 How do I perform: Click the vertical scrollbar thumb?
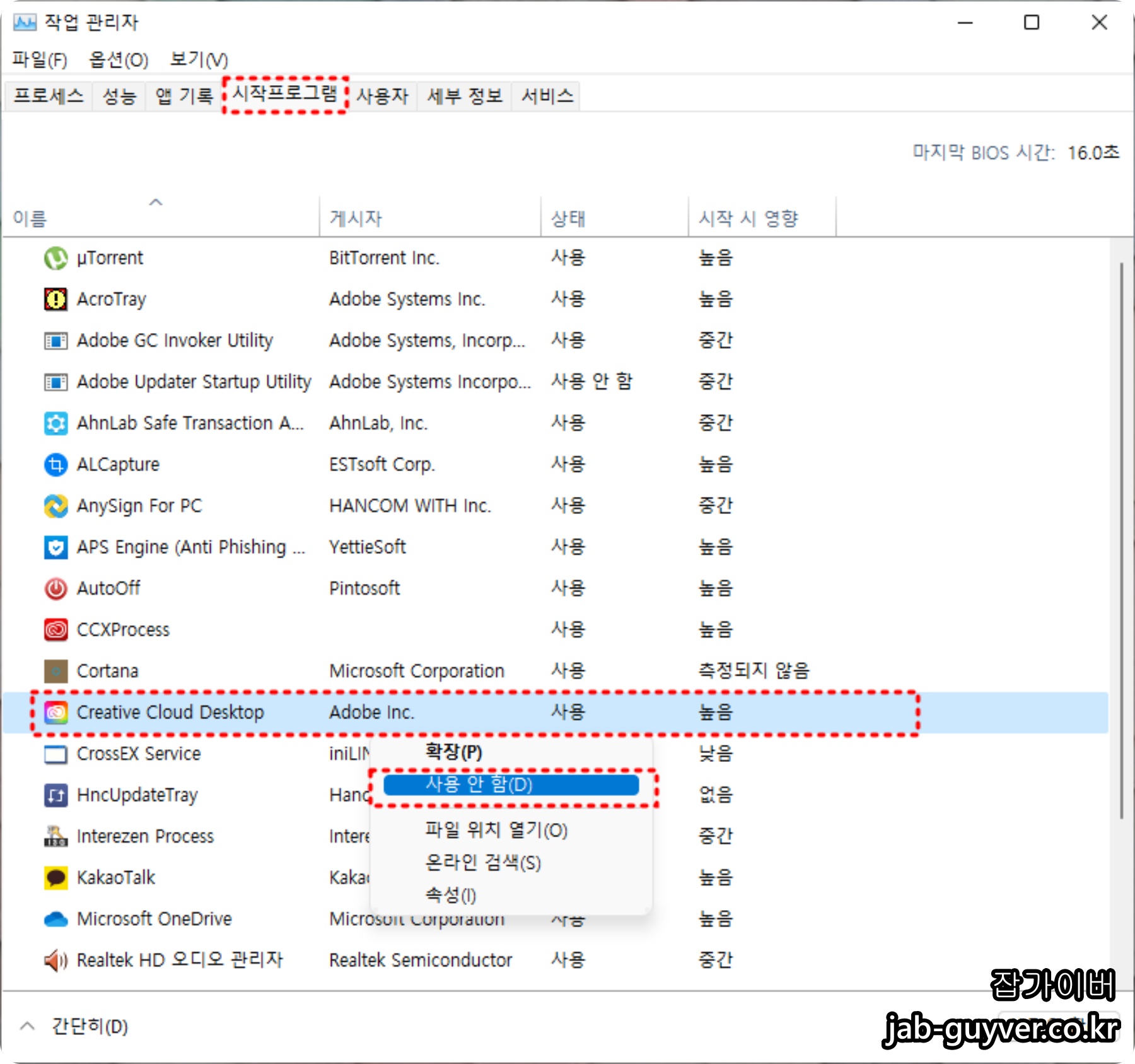1121,541
